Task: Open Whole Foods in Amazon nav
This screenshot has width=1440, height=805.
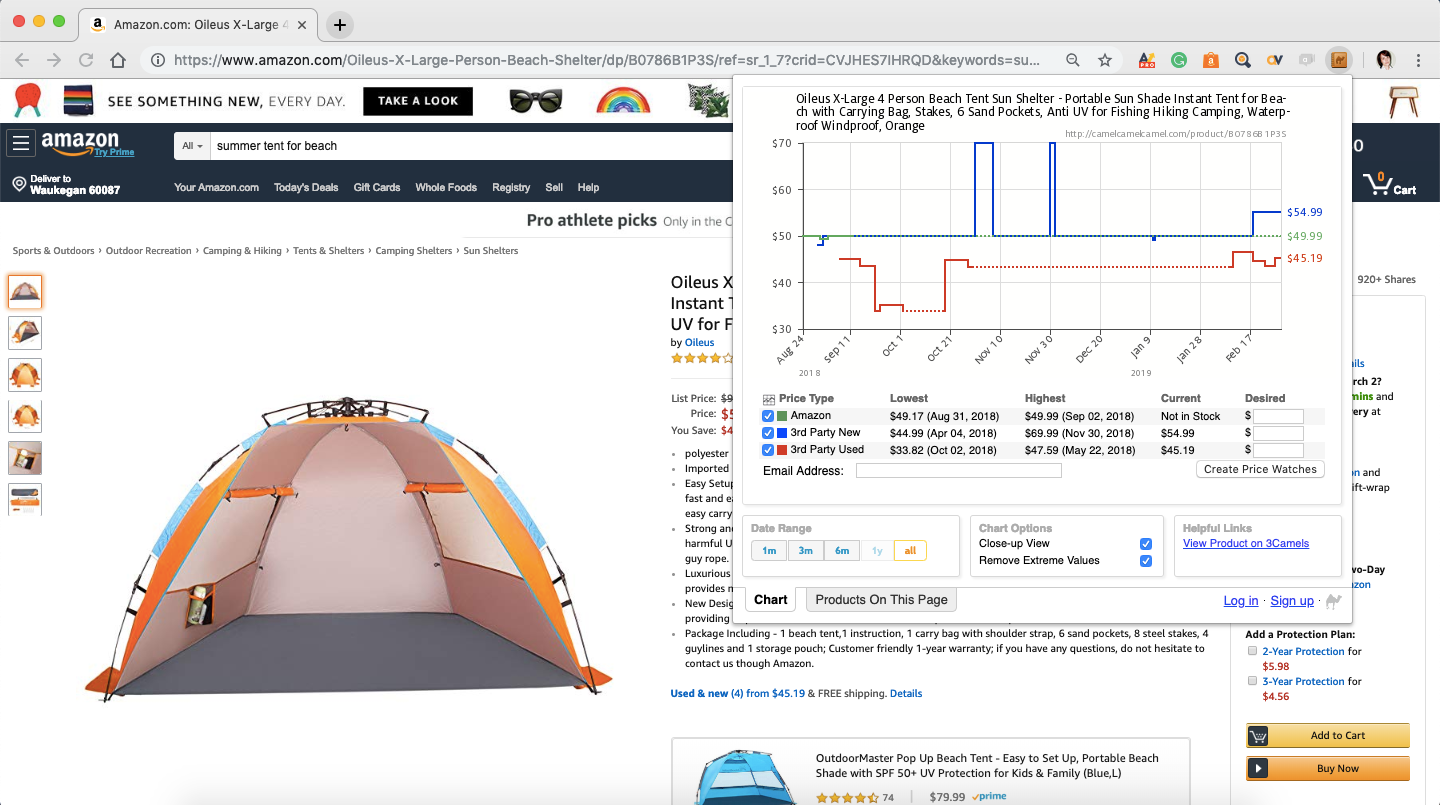Action: (446, 187)
